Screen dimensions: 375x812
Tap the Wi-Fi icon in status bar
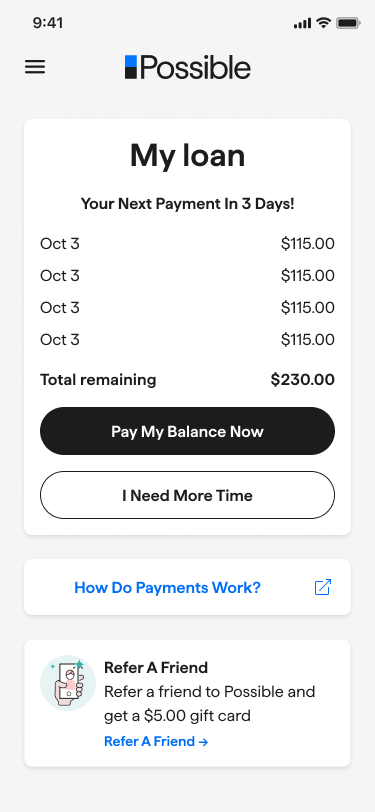pos(324,23)
